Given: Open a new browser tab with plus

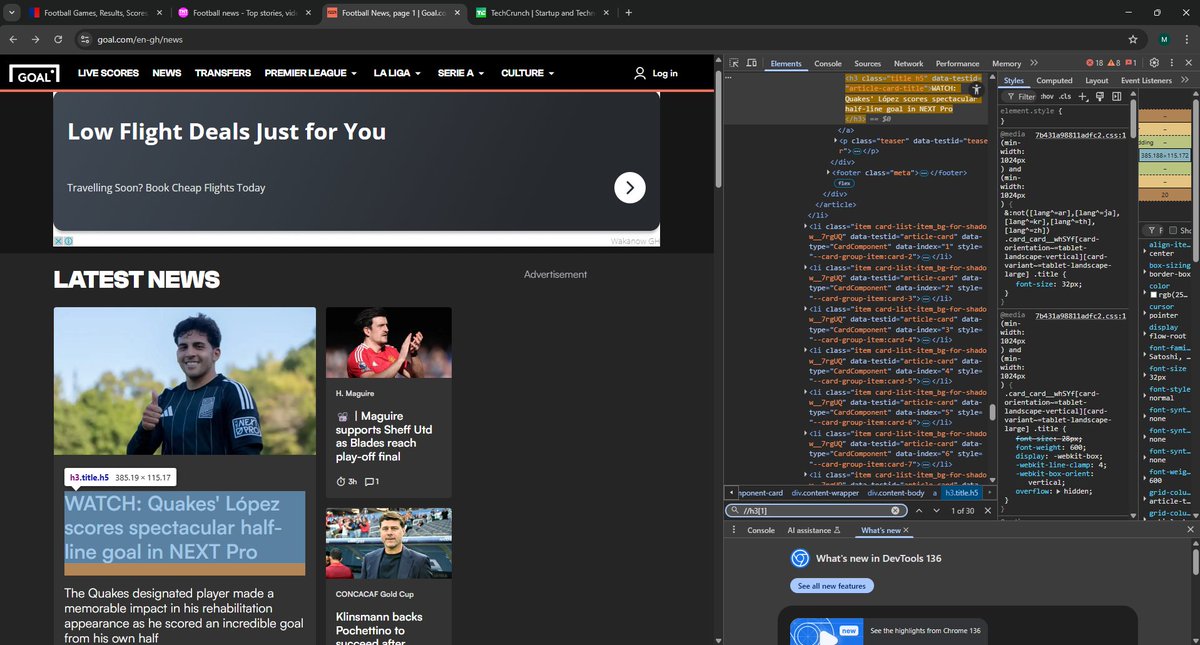Looking at the screenshot, I should coord(628,13).
